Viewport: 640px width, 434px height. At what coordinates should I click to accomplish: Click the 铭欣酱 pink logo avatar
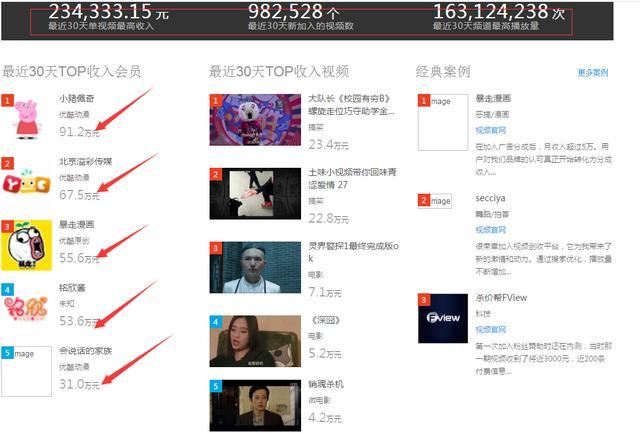click(27, 307)
